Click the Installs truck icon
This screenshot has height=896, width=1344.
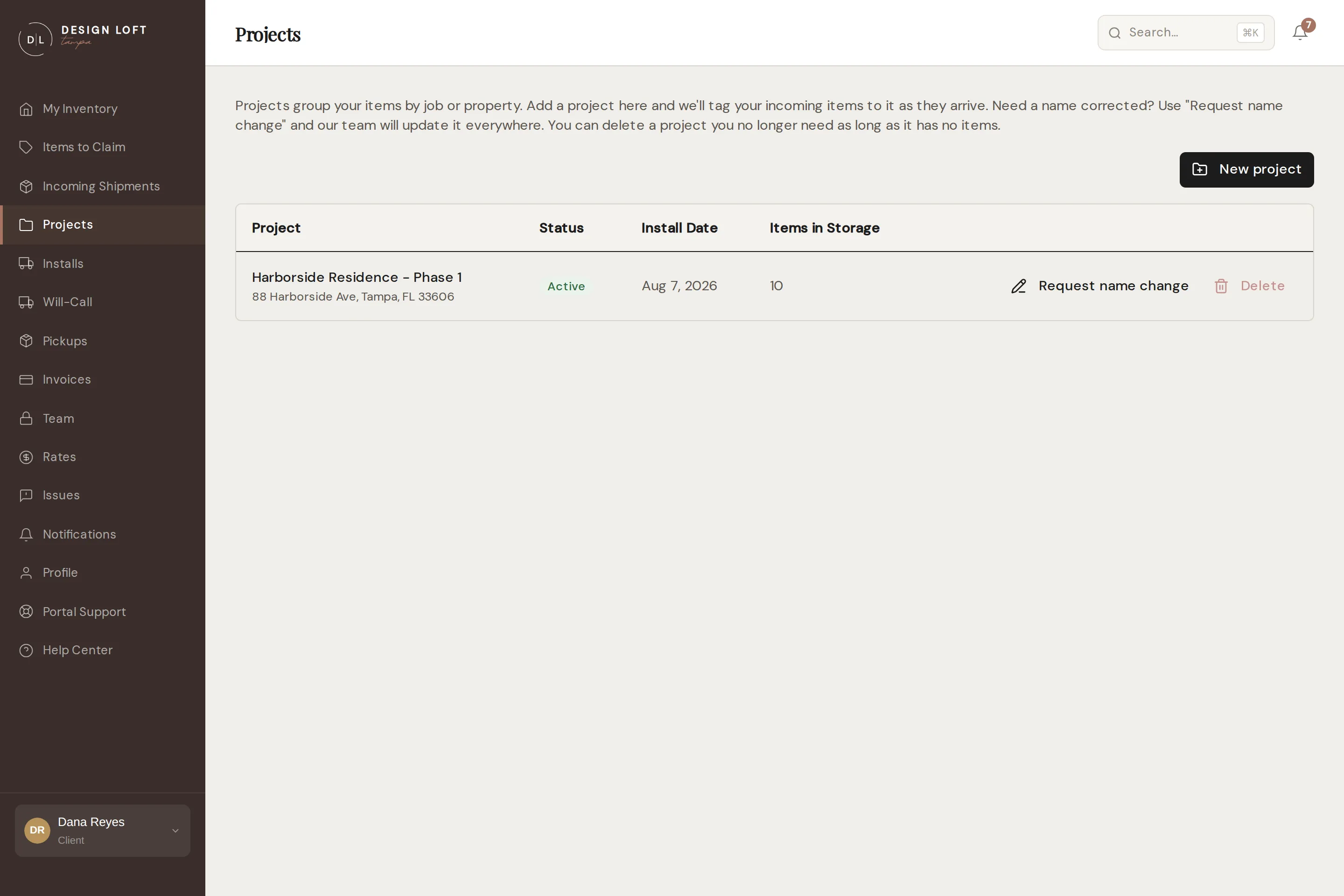coord(26,263)
